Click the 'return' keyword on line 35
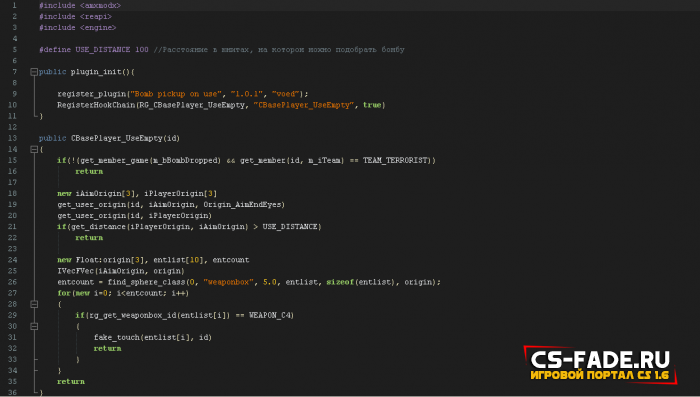Viewport: 700px width, 397px height. [71, 382]
